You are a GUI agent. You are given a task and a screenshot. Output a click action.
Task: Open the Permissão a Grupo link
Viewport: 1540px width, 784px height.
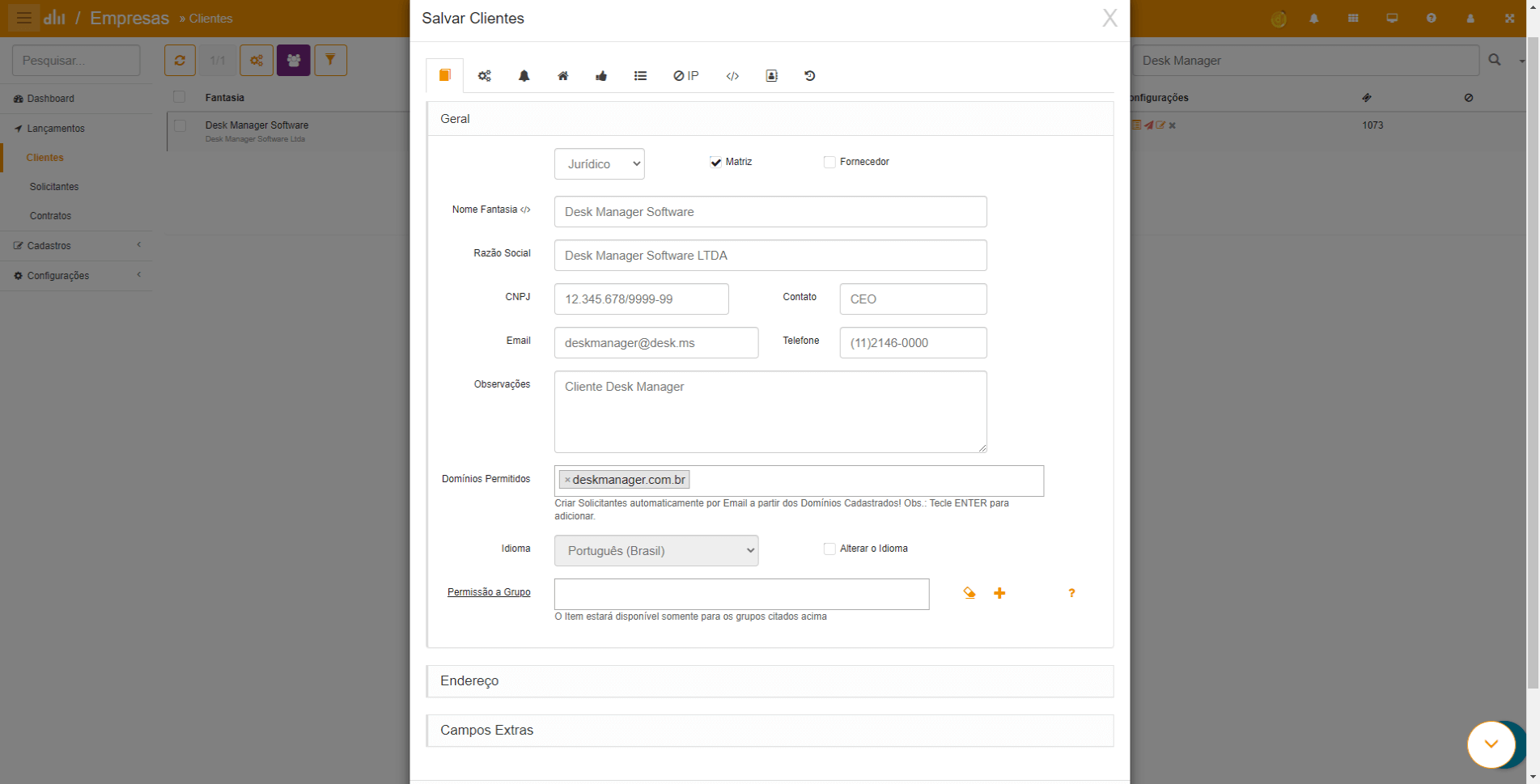point(489,592)
